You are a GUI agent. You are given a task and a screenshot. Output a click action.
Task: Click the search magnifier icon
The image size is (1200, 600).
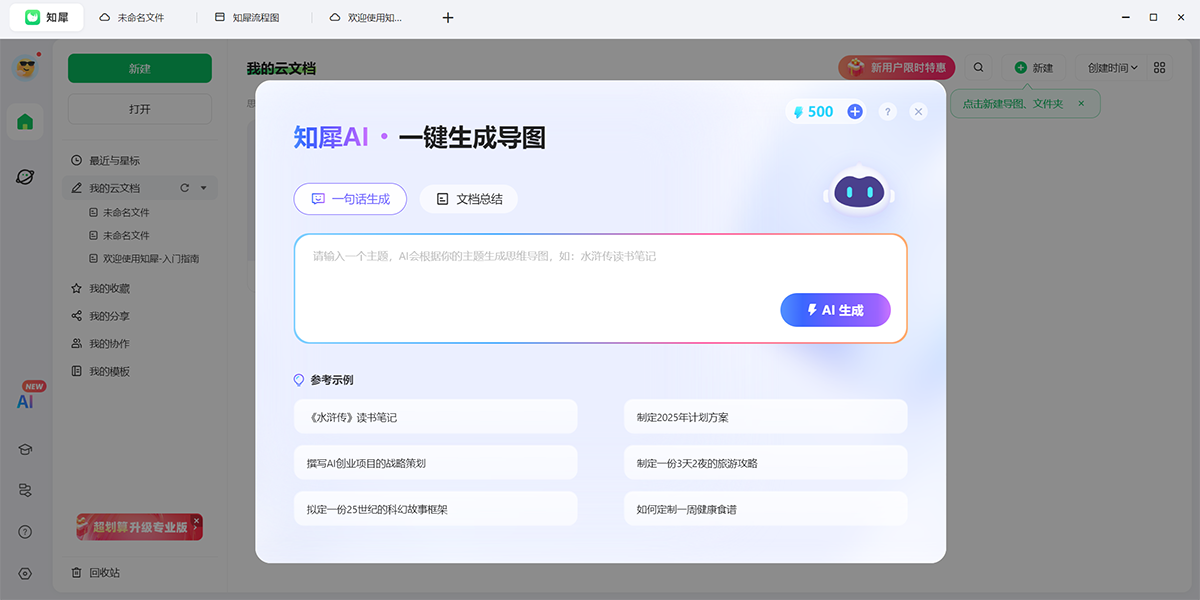(979, 68)
